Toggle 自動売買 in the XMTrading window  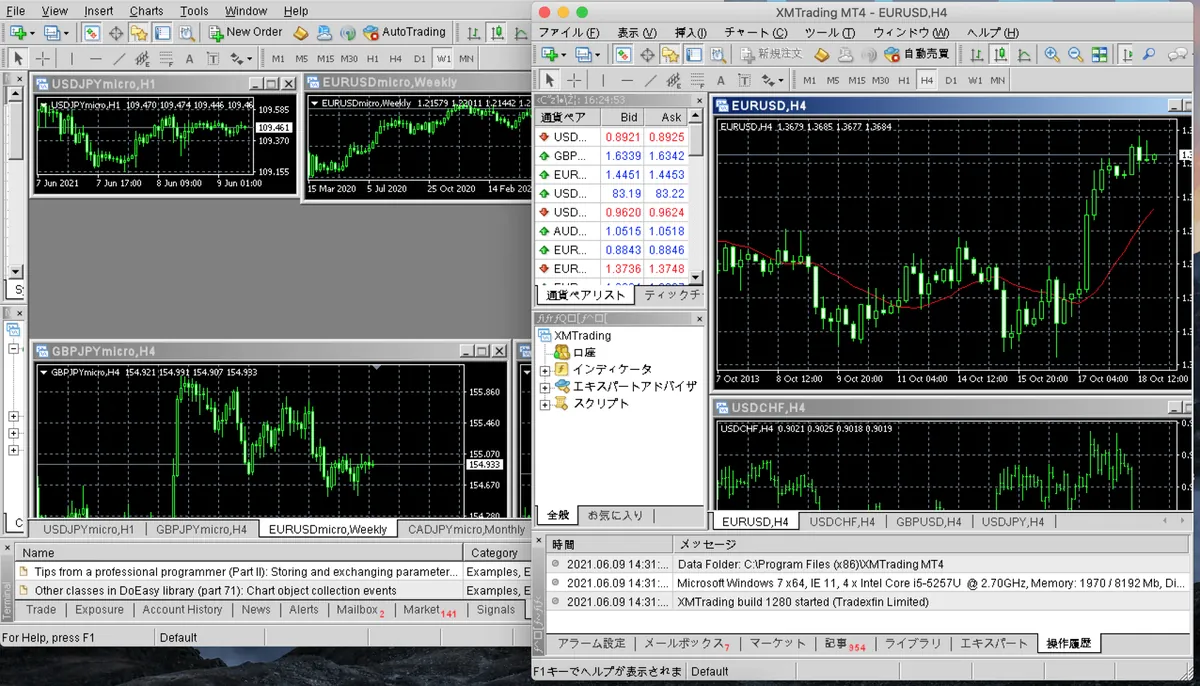(916, 55)
